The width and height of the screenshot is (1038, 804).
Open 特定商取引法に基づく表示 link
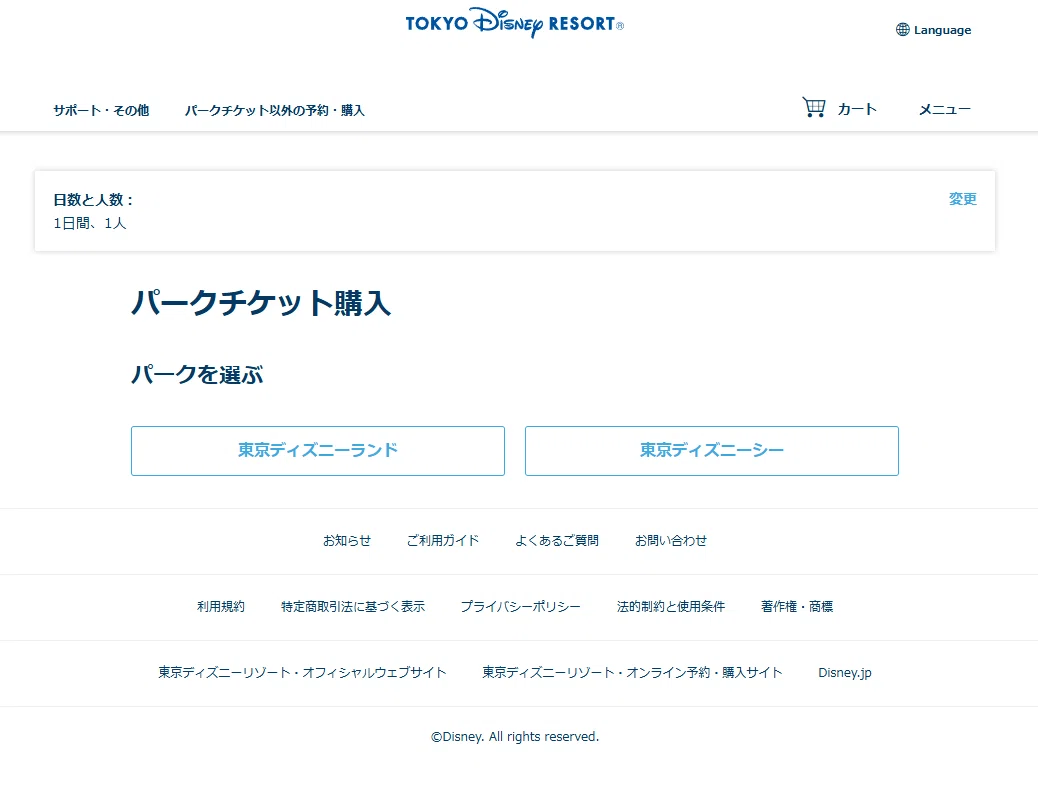353,606
